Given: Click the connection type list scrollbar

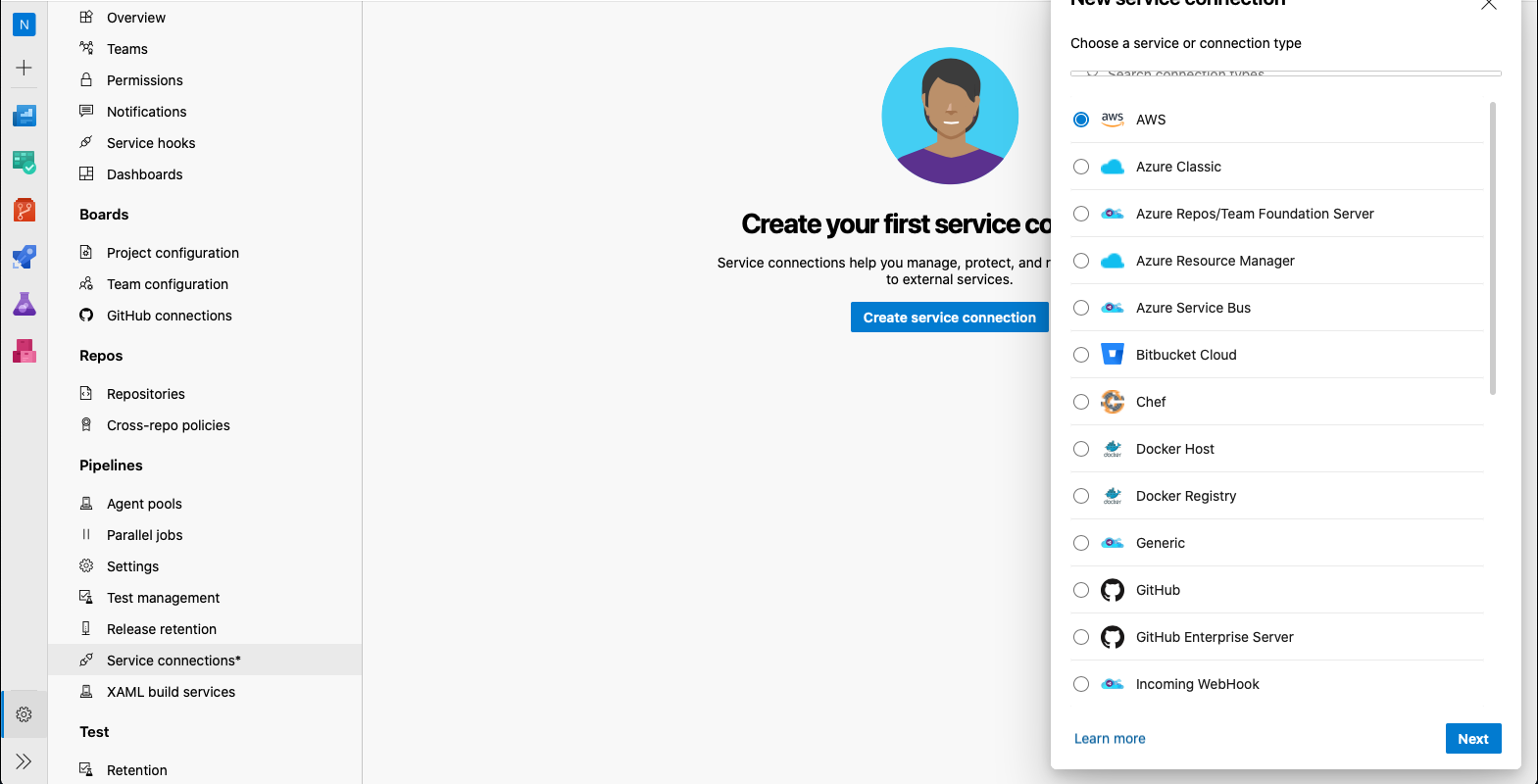Looking at the screenshot, I should (1493, 248).
